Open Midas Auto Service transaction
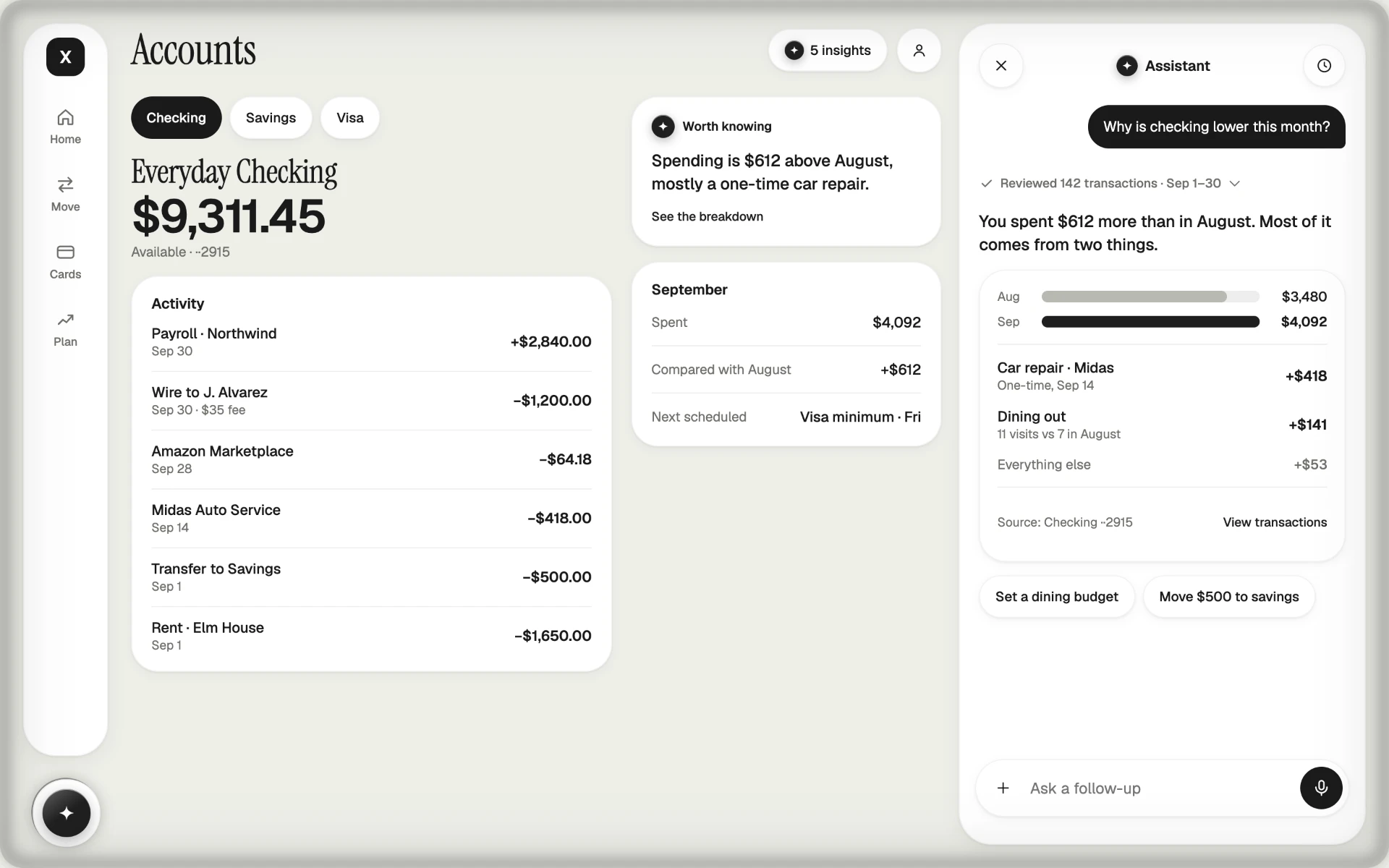Screen dimensions: 1389x868 click(x=371, y=519)
